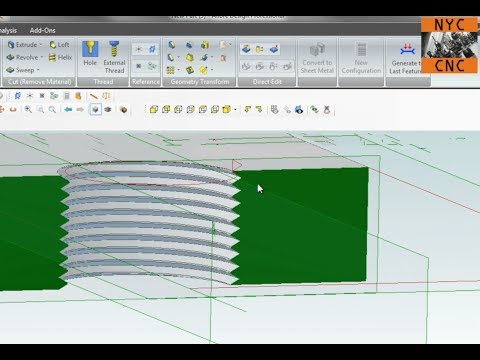The height and width of the screenshot is (360, 480).
Task: Choose the Helix cut tool
Action: coord(60,57)
